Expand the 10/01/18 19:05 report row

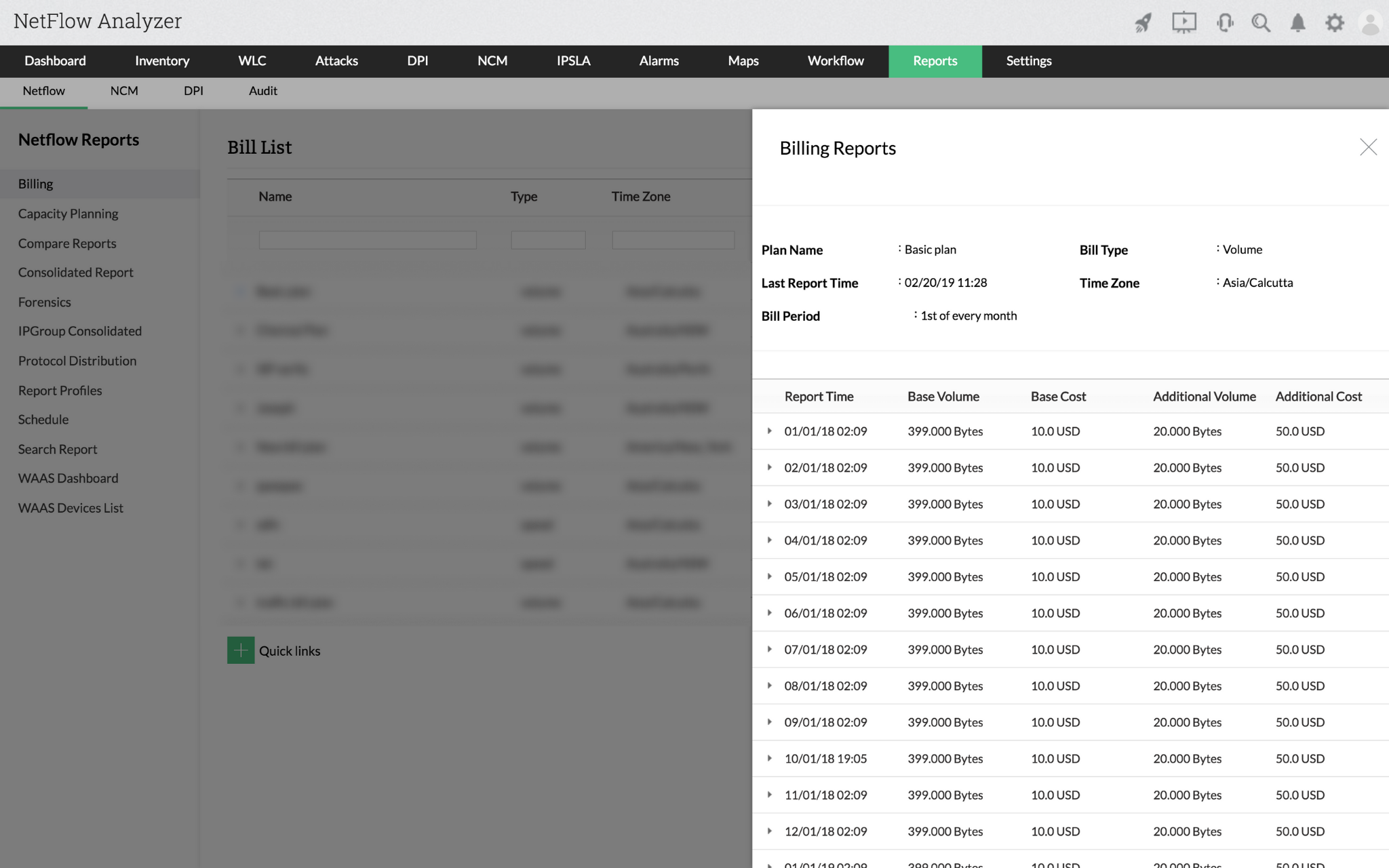(x=770, y=758)
